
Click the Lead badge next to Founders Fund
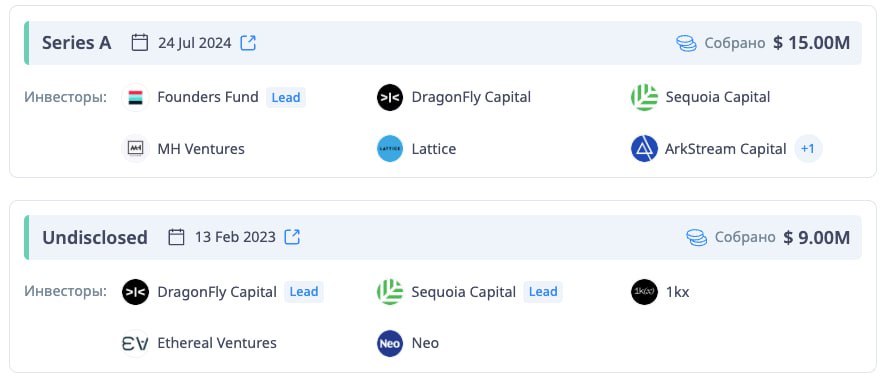286,97
